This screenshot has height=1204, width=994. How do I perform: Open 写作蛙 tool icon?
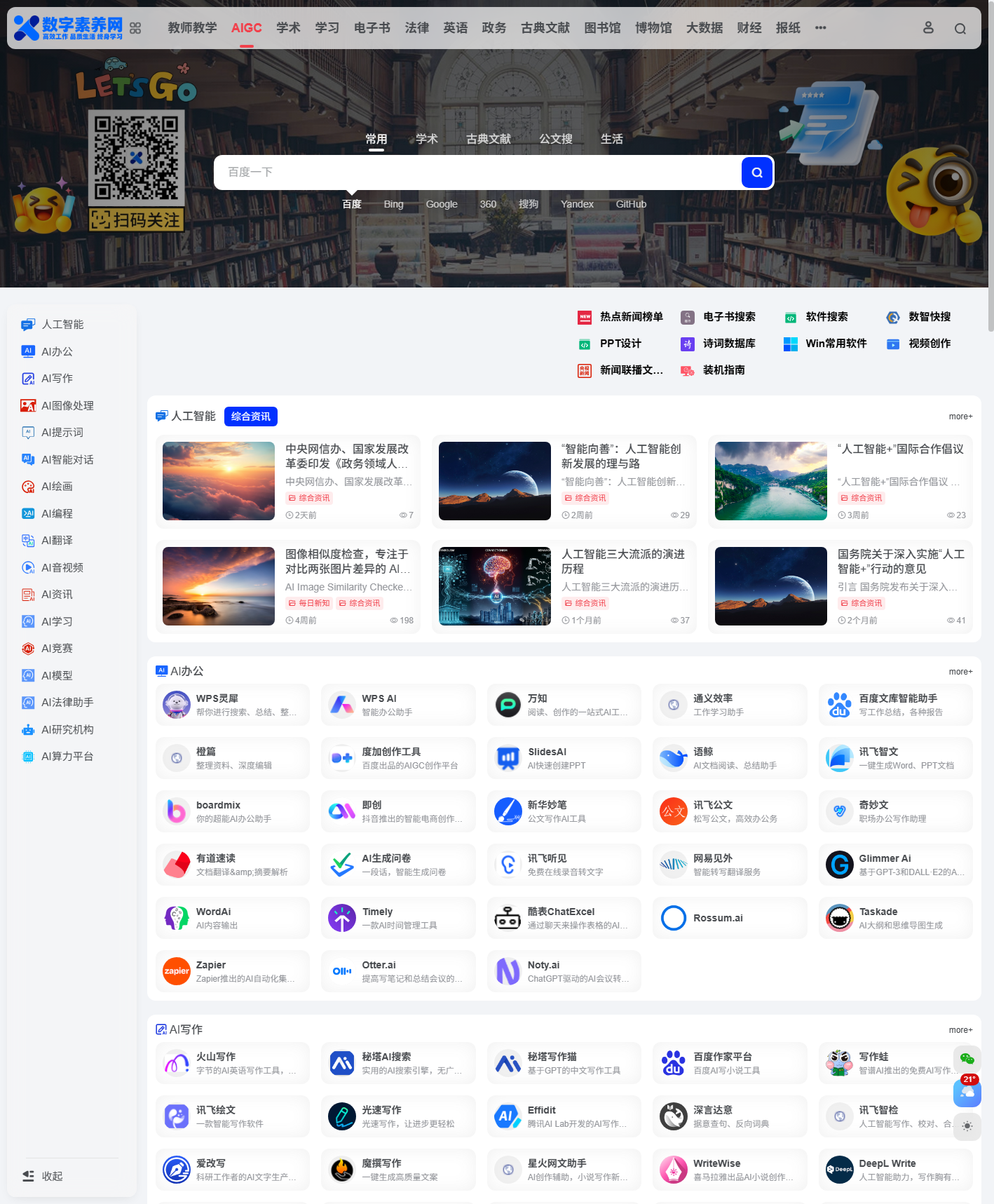click(x=839, y=1063)
